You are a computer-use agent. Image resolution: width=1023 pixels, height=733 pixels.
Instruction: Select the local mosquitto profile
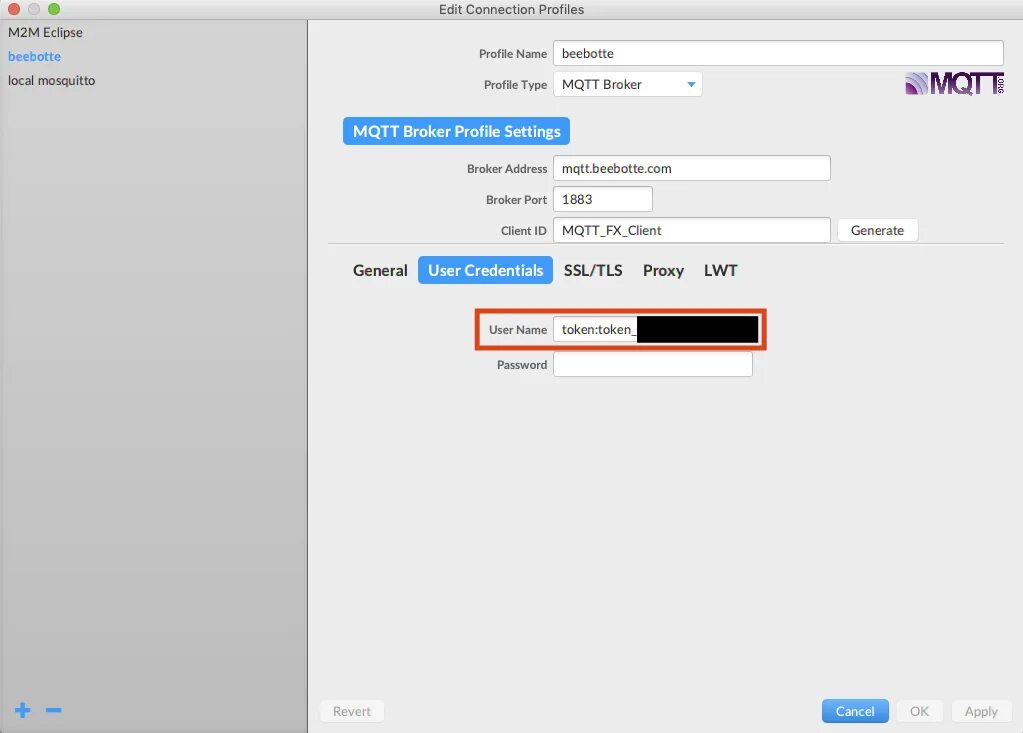click(x=51, y=80)
